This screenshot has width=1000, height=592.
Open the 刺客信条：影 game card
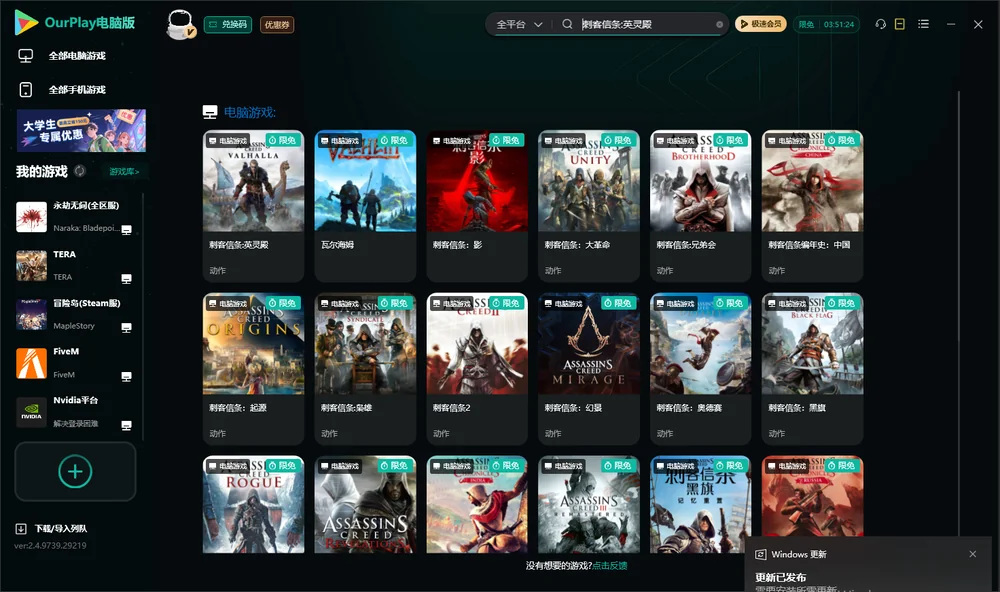click(477, 205)
